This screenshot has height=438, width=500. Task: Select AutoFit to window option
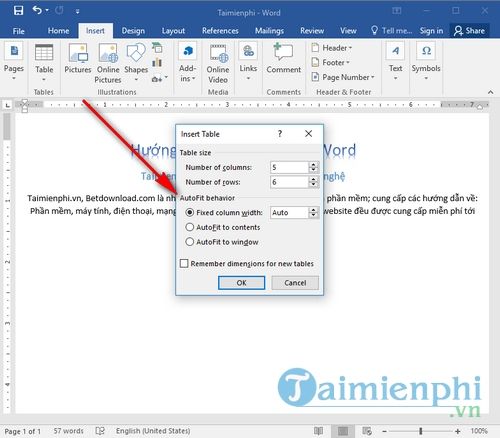(222, 242)
